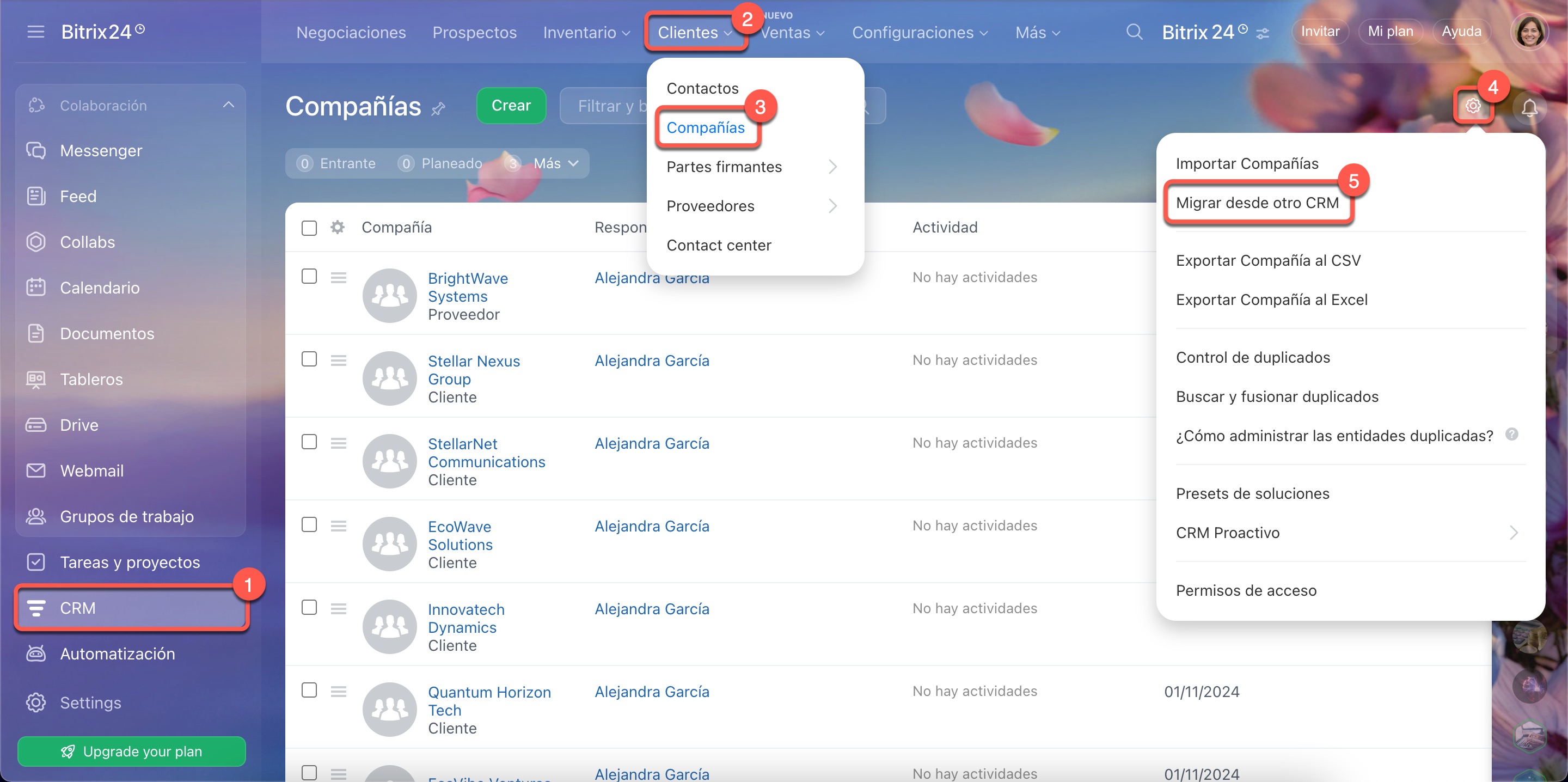Open row menu for EcoWave Solutions
The width and height of the screenshot is (1568, 782).
point(339,526)
